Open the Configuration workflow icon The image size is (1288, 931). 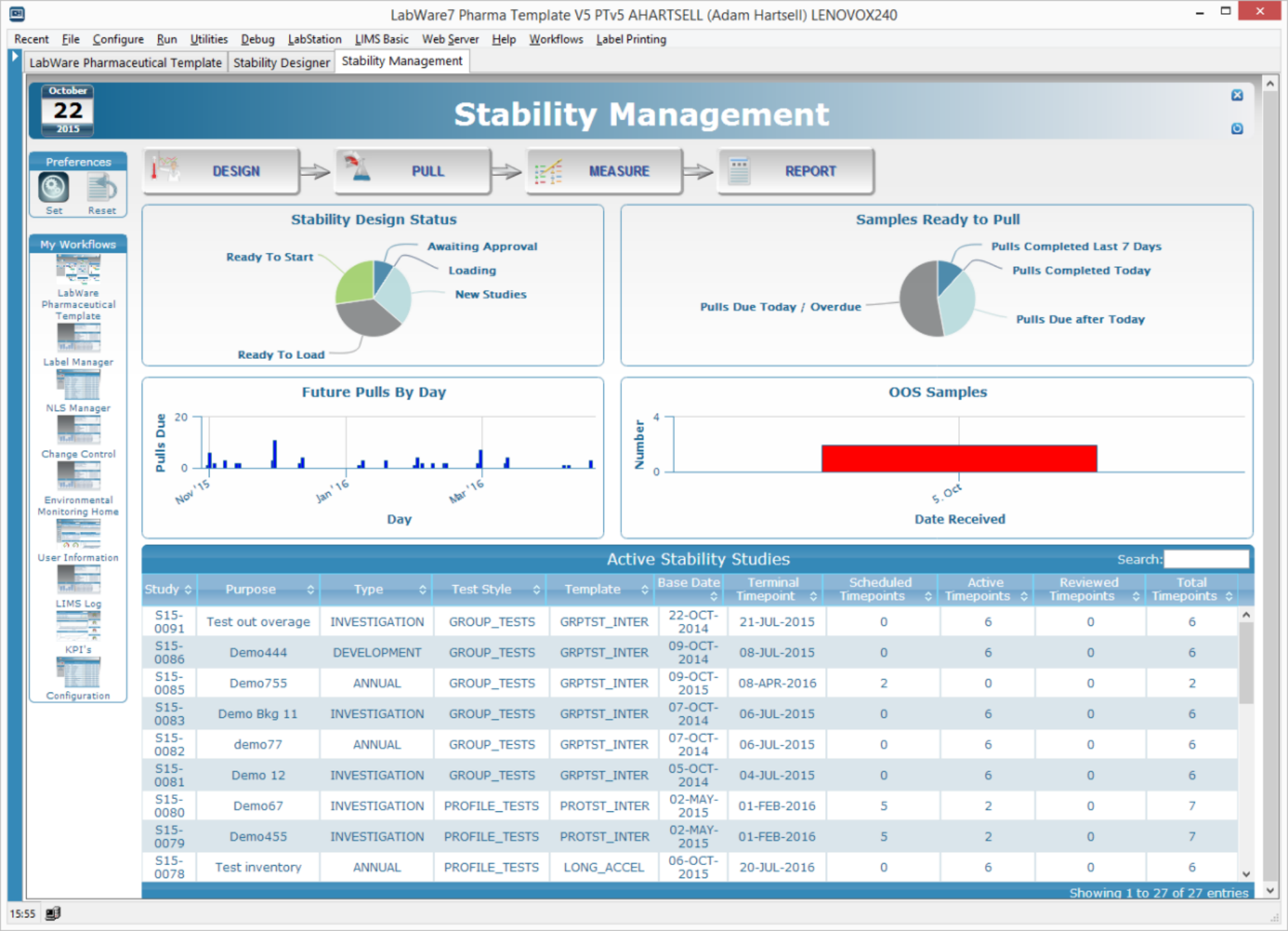click(x=78, y=672)
